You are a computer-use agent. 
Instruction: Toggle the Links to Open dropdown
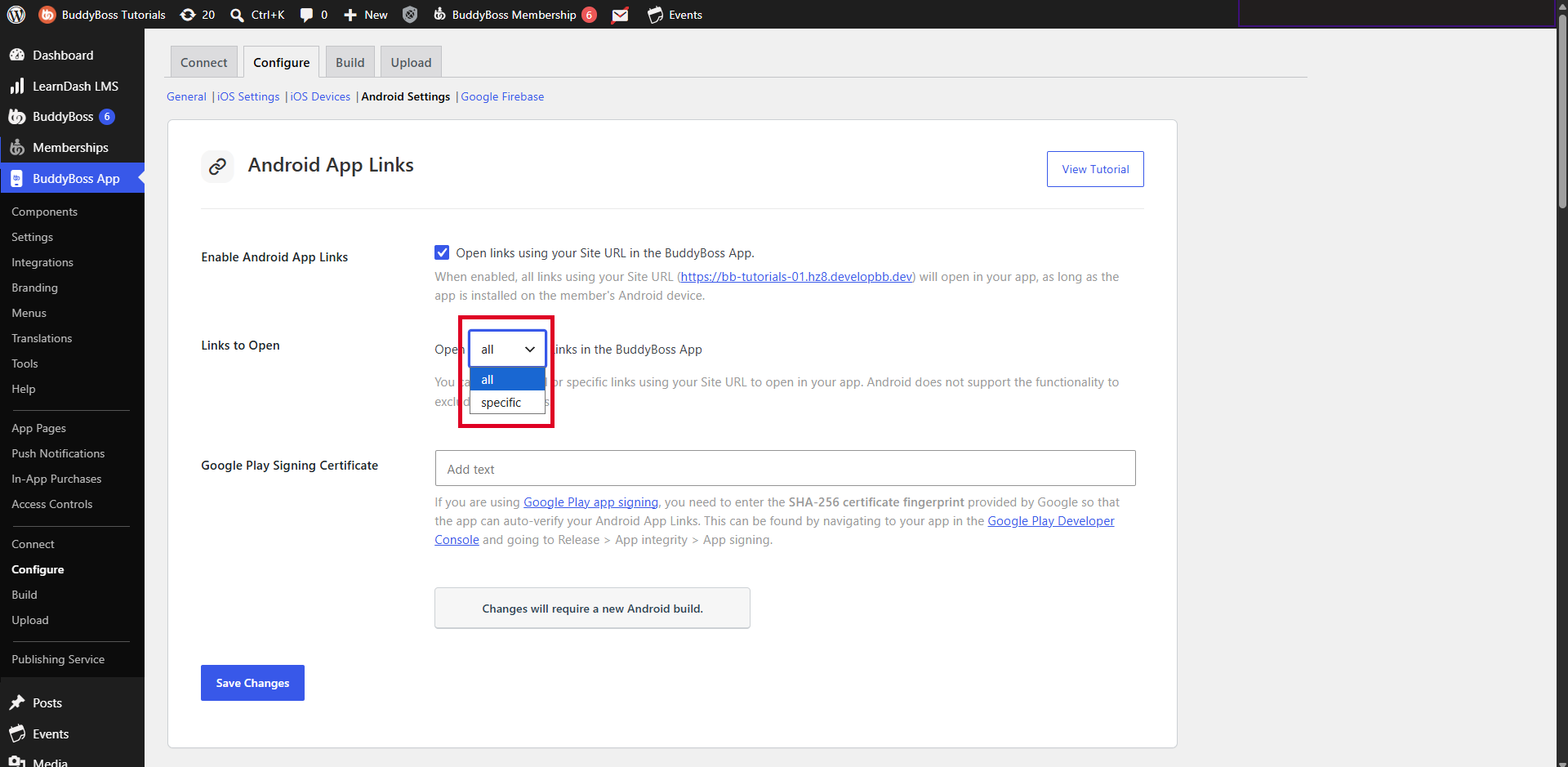pyautogui.click(x=507, y=349)
